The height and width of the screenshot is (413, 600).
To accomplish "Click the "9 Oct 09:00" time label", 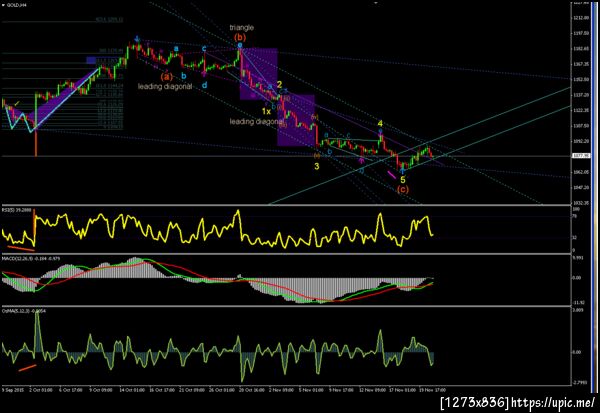I will coord(101,390).
